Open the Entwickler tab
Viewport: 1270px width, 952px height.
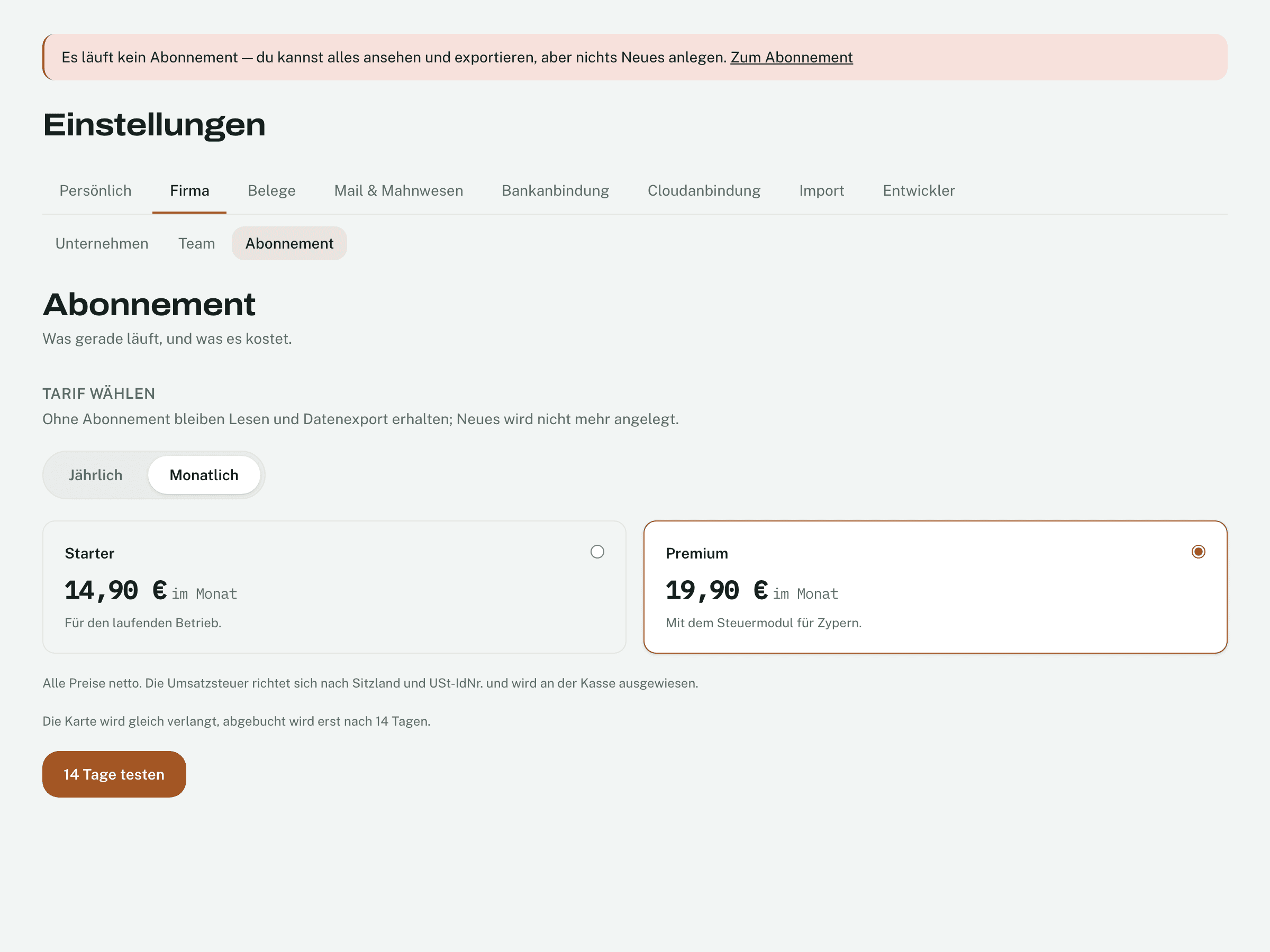pyautogui.click(x=919, y=190)
